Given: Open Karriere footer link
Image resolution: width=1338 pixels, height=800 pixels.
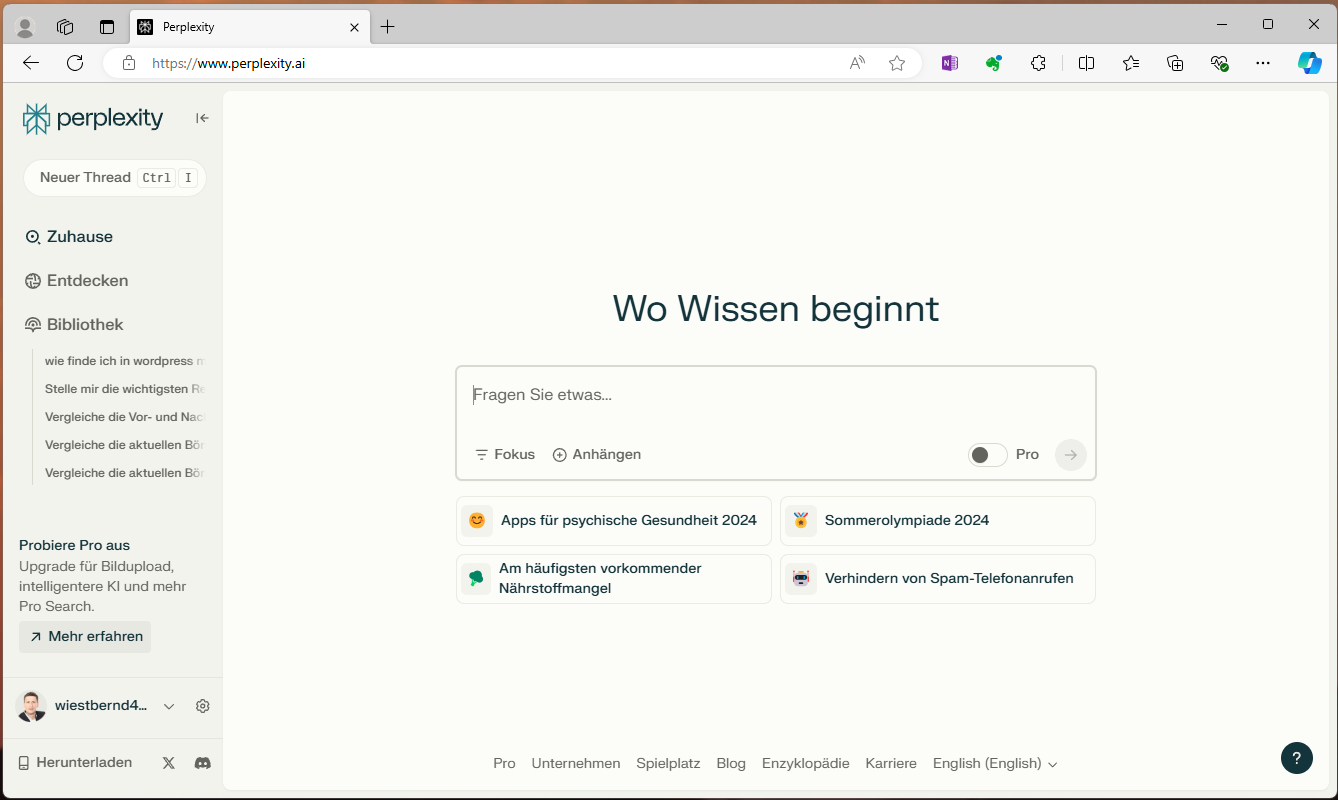Looking at the screenshot, I should 891,764.
